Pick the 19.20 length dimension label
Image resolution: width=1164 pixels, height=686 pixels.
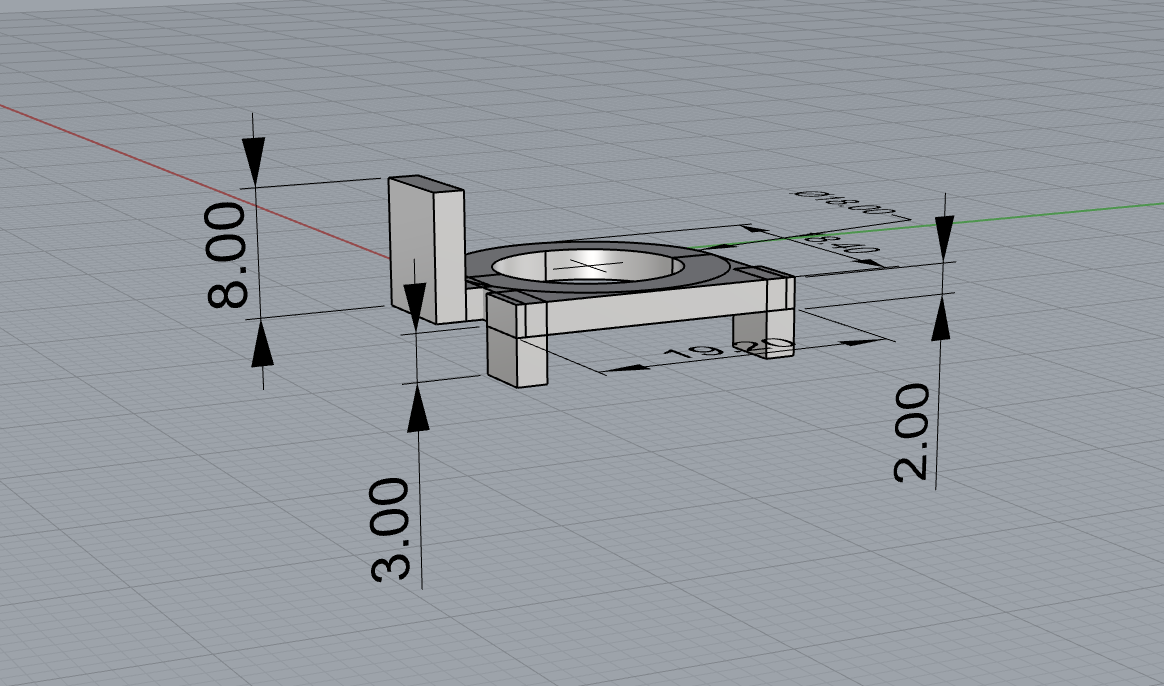728,351
